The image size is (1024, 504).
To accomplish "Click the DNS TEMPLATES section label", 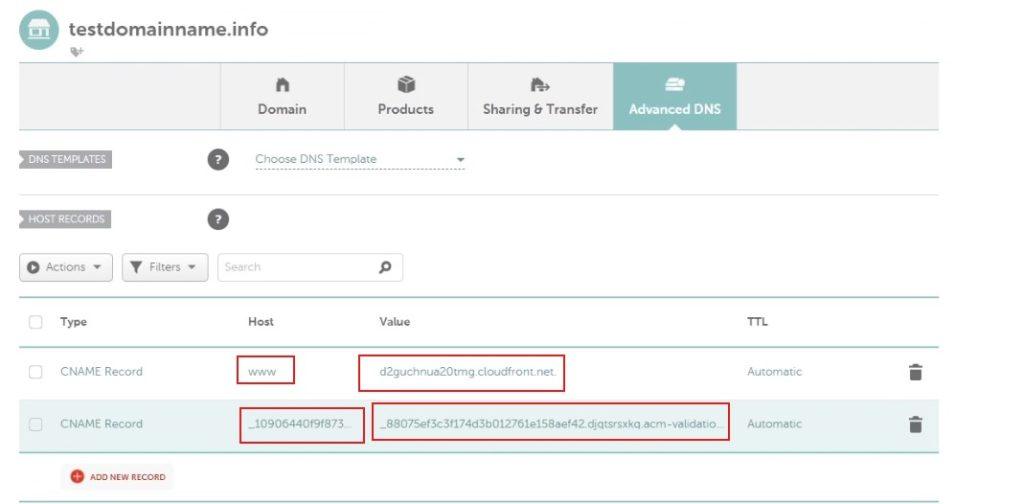I will tap(65, 159).
